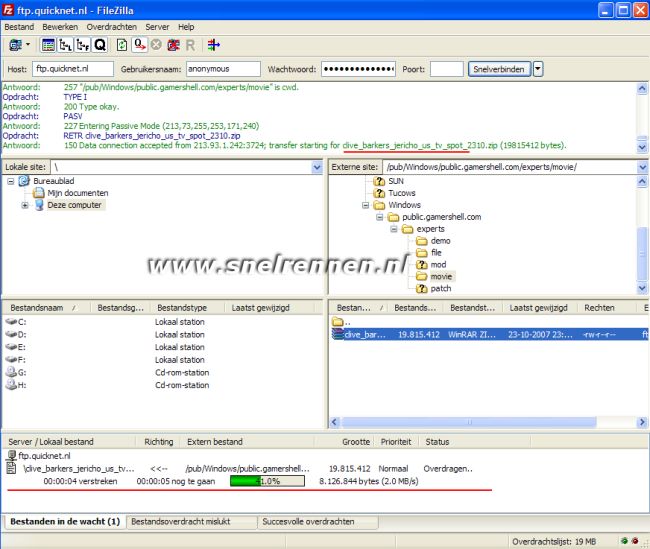
Task: Open the Bestand menu
Action: coord(19,27)
